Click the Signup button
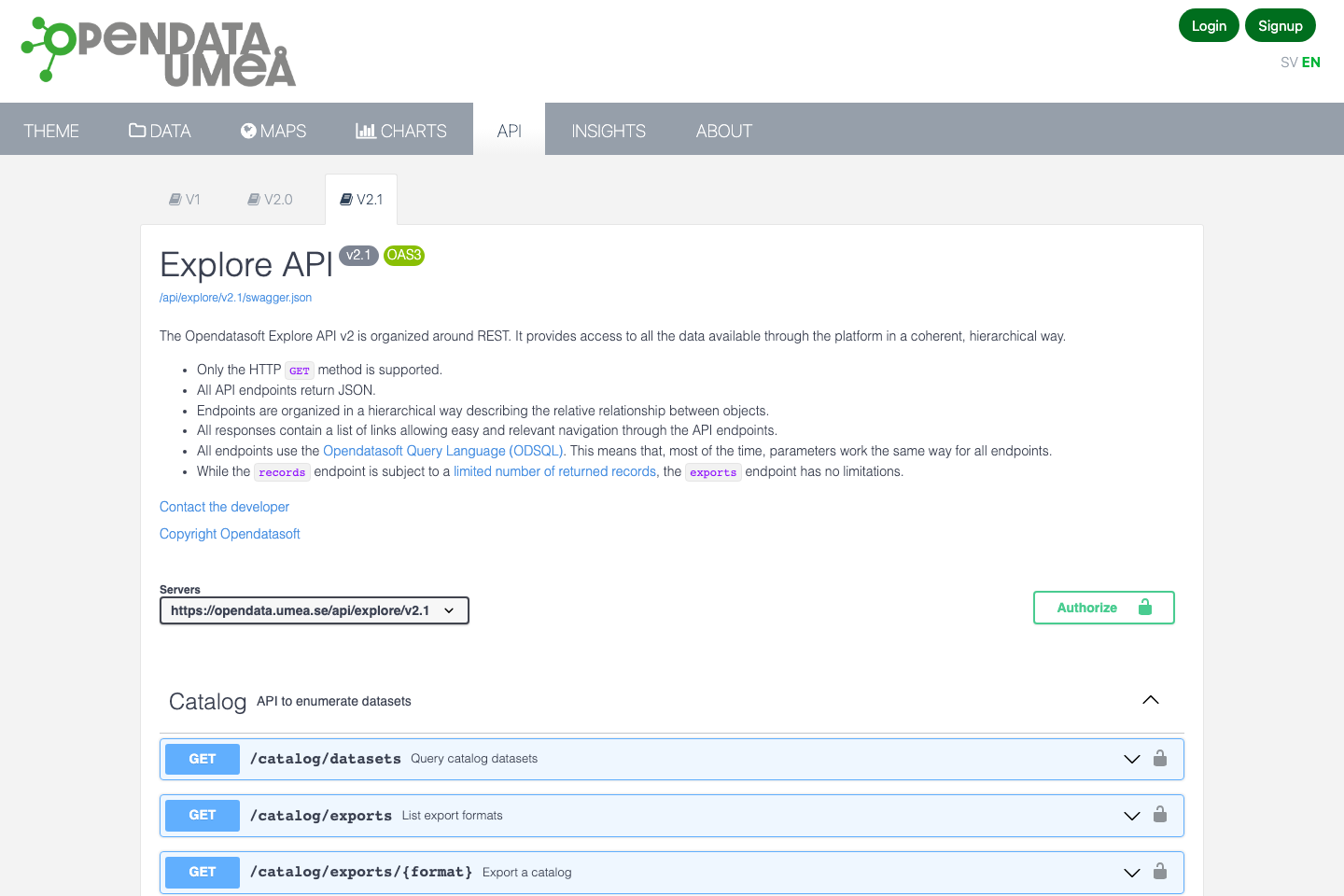This screenshot has width=1344, height=896. point(1281,25)
